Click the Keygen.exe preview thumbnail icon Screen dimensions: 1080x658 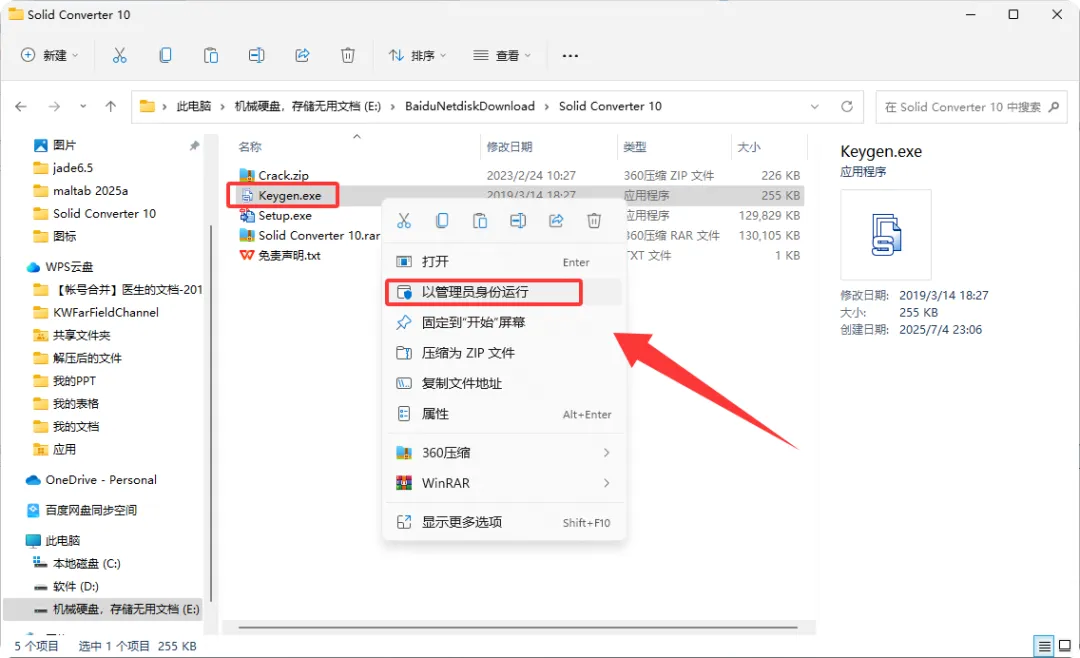coord(886,235)
